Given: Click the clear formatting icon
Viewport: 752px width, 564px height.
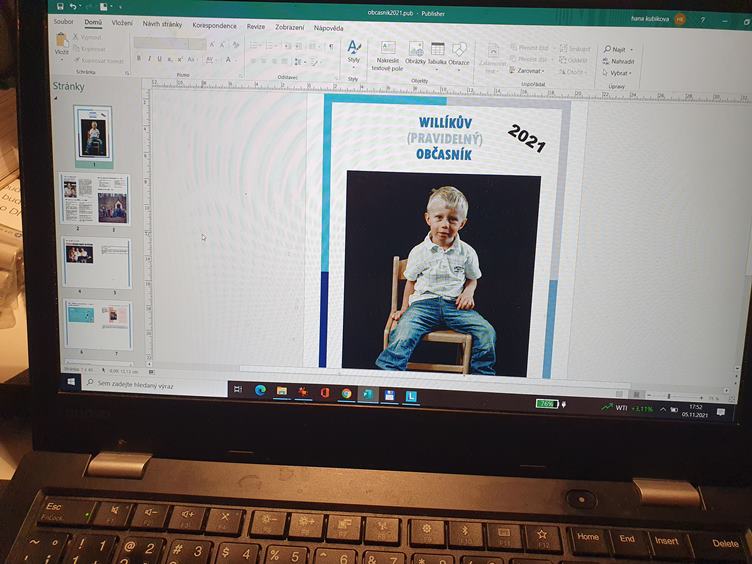Looking at the screenshot, I should click(235, 45).
